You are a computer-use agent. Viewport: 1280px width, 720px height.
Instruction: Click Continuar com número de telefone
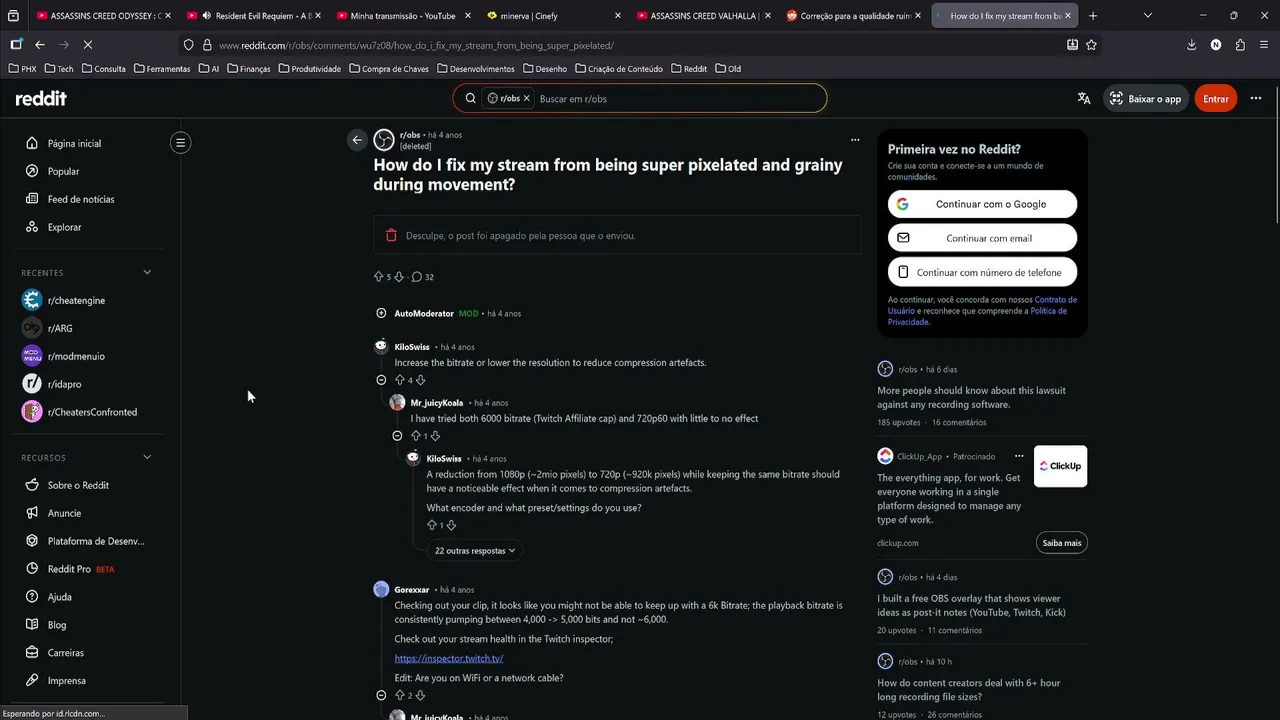(x=982, y=272)
